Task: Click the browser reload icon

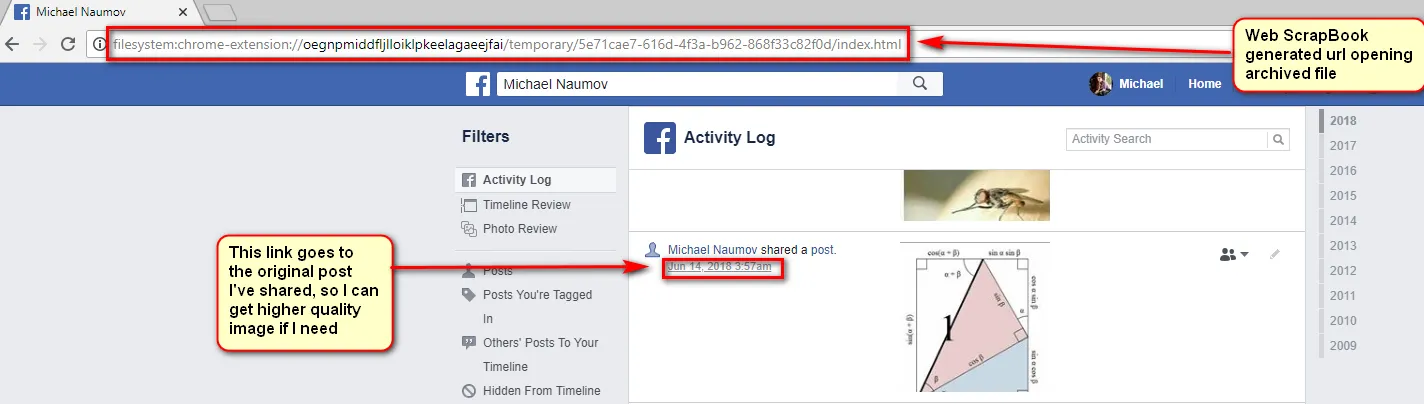Action: pyautogui.click(x=68, y=44)
